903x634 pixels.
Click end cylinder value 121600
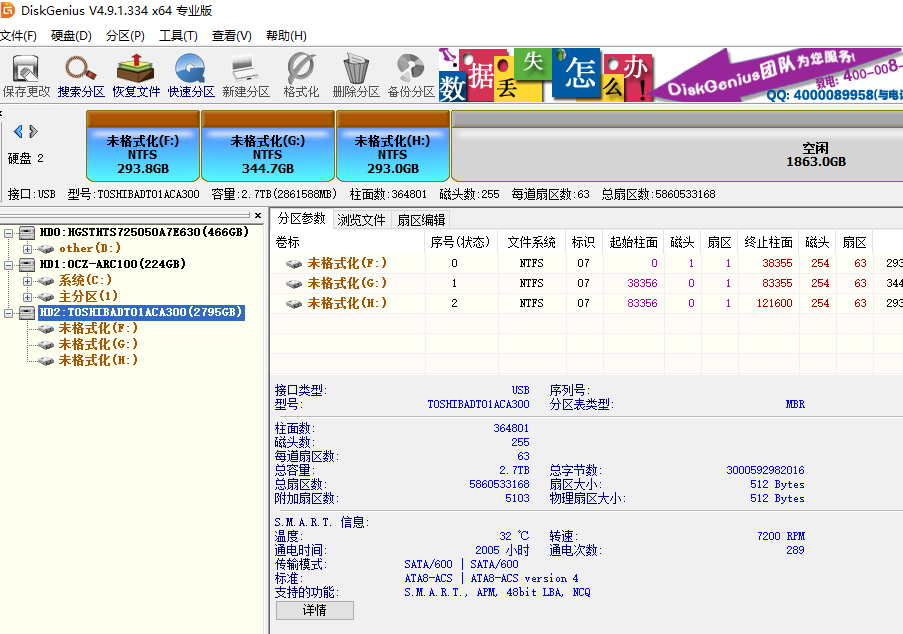click(x=775, y=303)
